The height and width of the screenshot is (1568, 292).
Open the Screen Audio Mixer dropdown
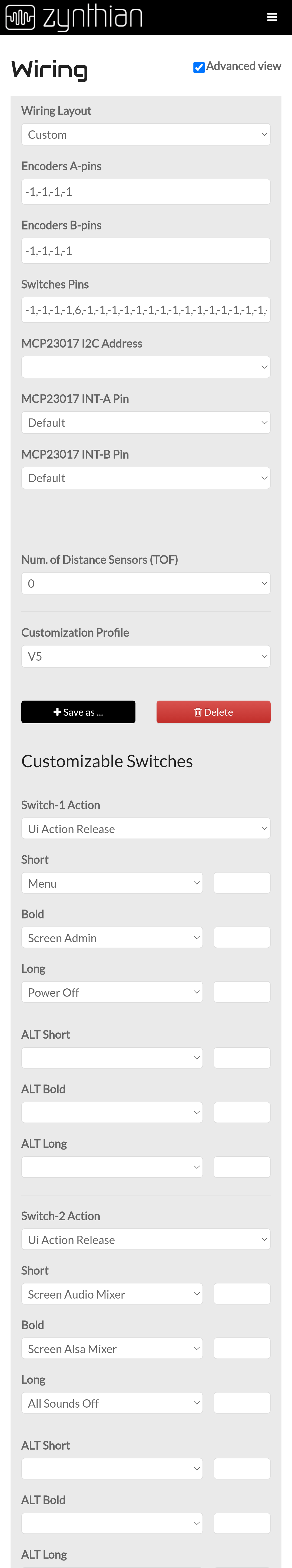tap(112, 1294)
